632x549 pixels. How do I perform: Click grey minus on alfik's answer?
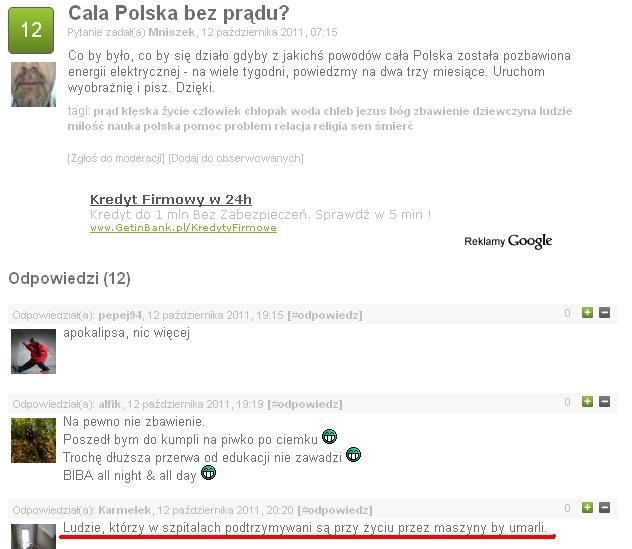coord(604,401)
